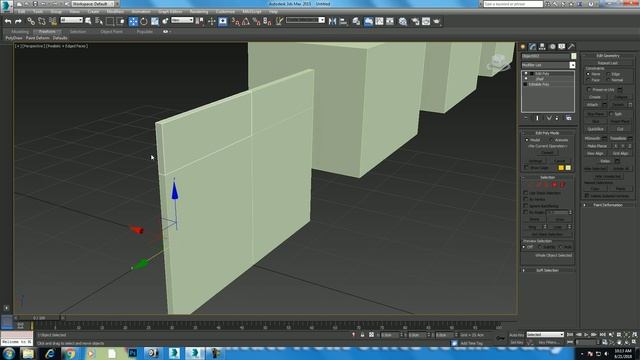Click the Attach button
The image size is (640, 360).
pos(593,105)
